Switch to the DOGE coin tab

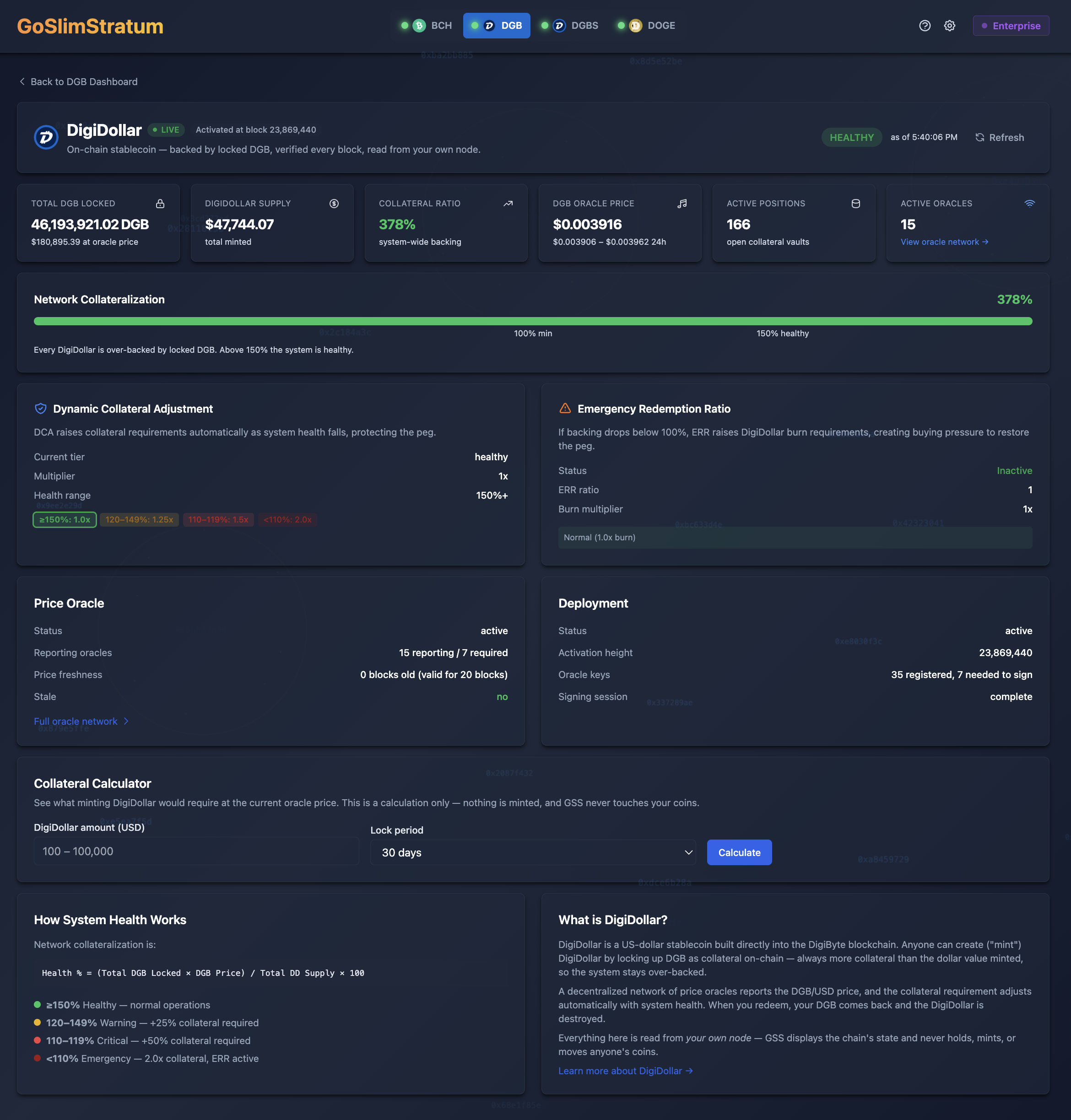(x=646, y=26)
